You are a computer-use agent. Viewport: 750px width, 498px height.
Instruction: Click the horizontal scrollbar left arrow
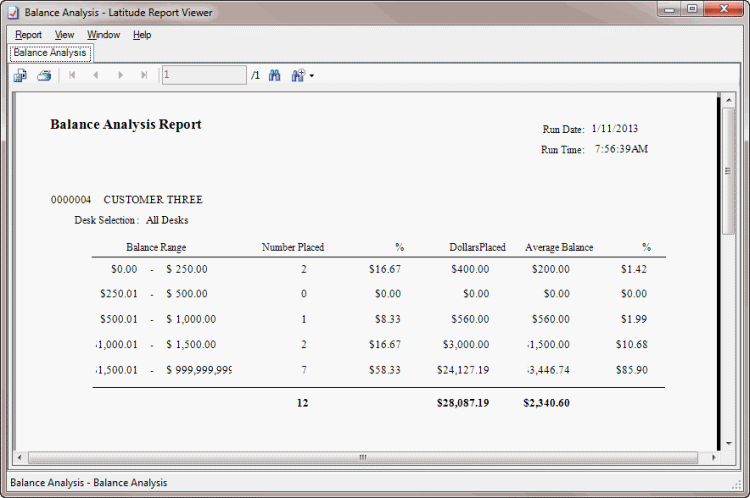coord(20,458)
